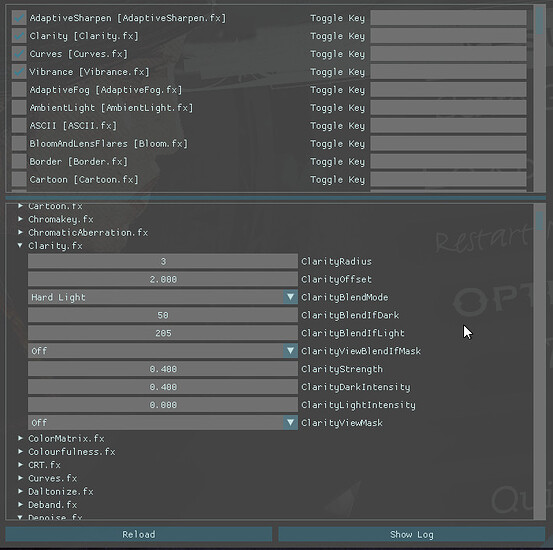The image size is (553, 550).
Task: Collapse the Clarity.fx settings section
Action: [20, 246]
